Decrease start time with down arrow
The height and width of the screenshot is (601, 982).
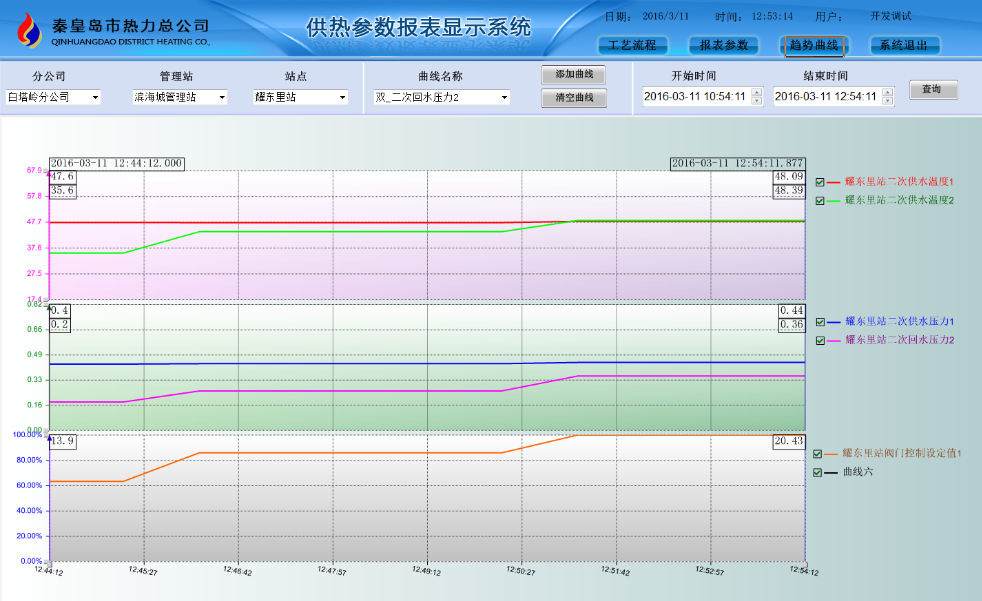tap(757, 100)
